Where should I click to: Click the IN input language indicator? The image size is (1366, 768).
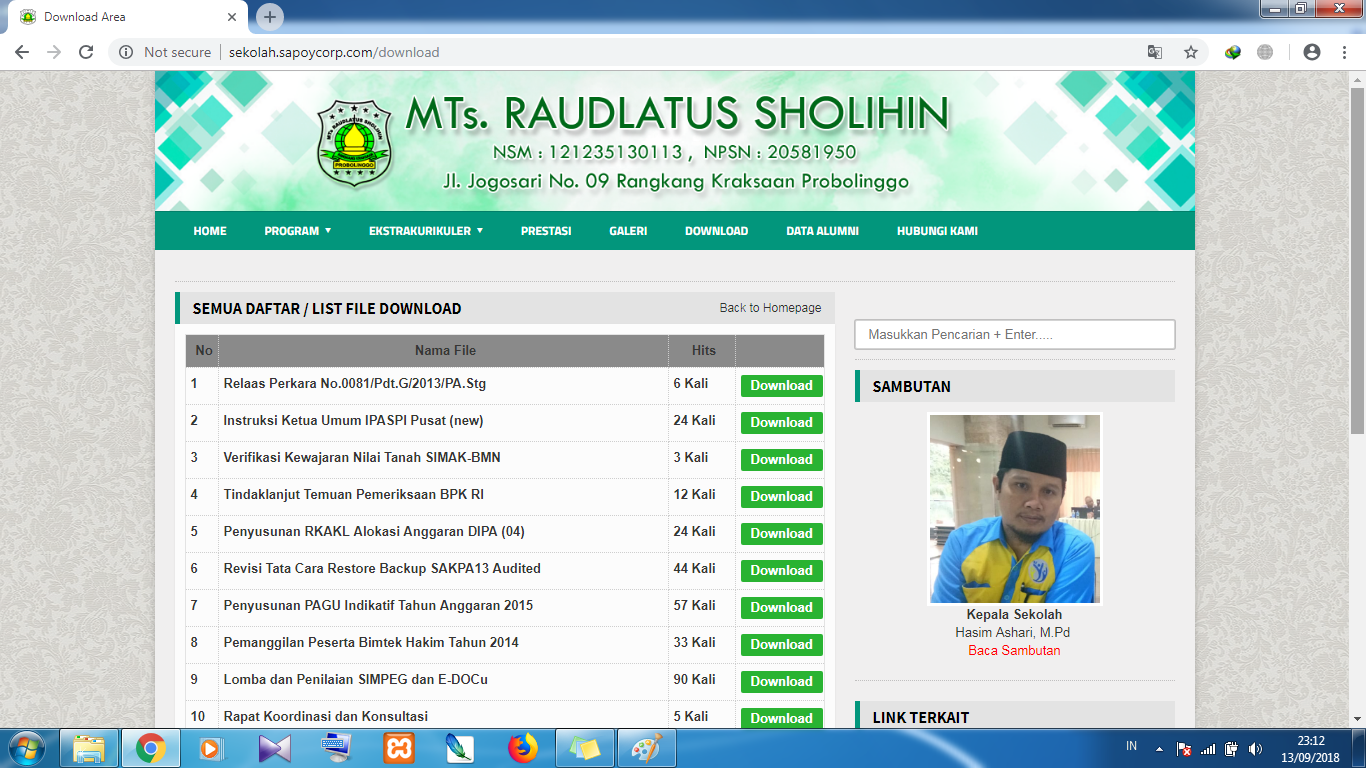1132,746
